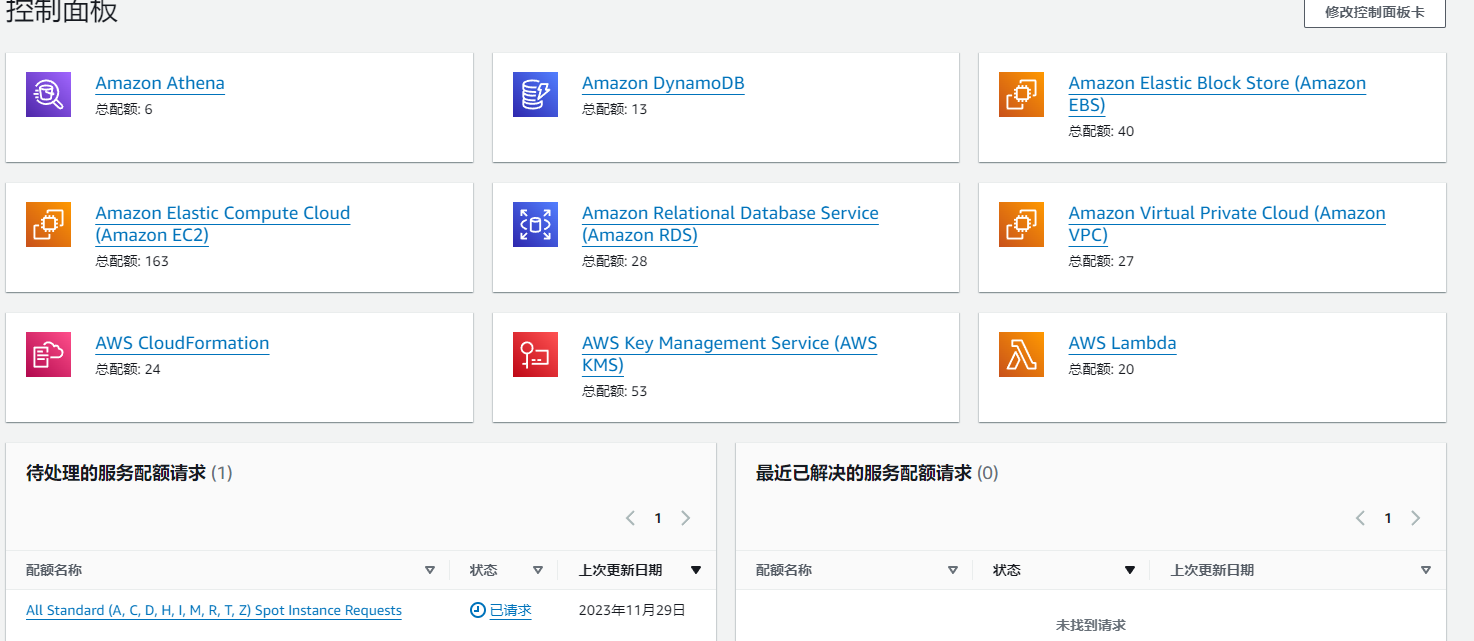Sort resolved requests by 状态 column

pyautogui.click(x=1130, y=570)
